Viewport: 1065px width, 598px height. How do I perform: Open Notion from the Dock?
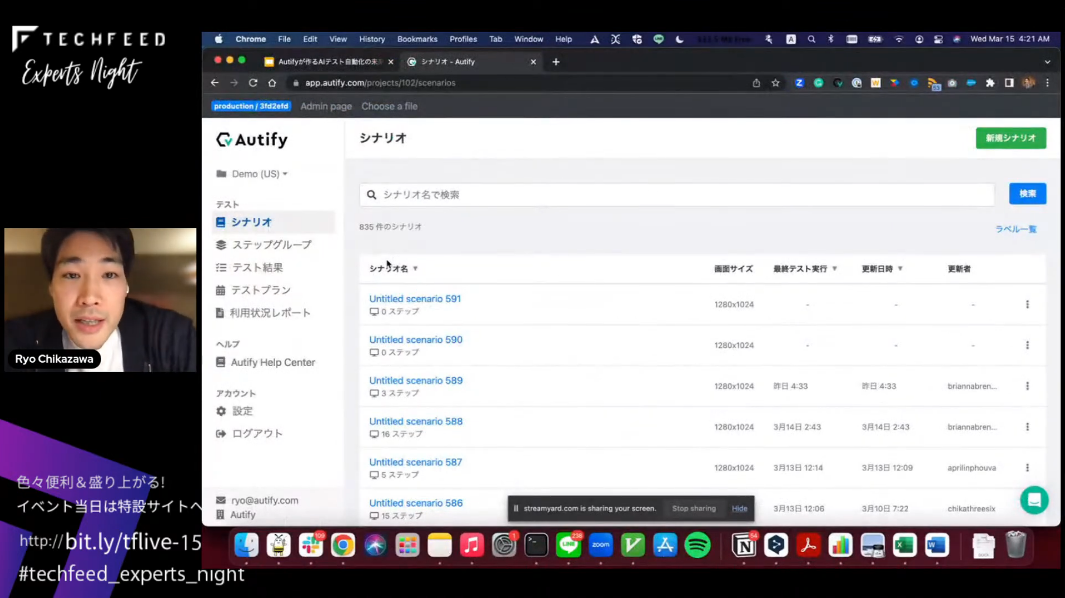tap(744, 545)
